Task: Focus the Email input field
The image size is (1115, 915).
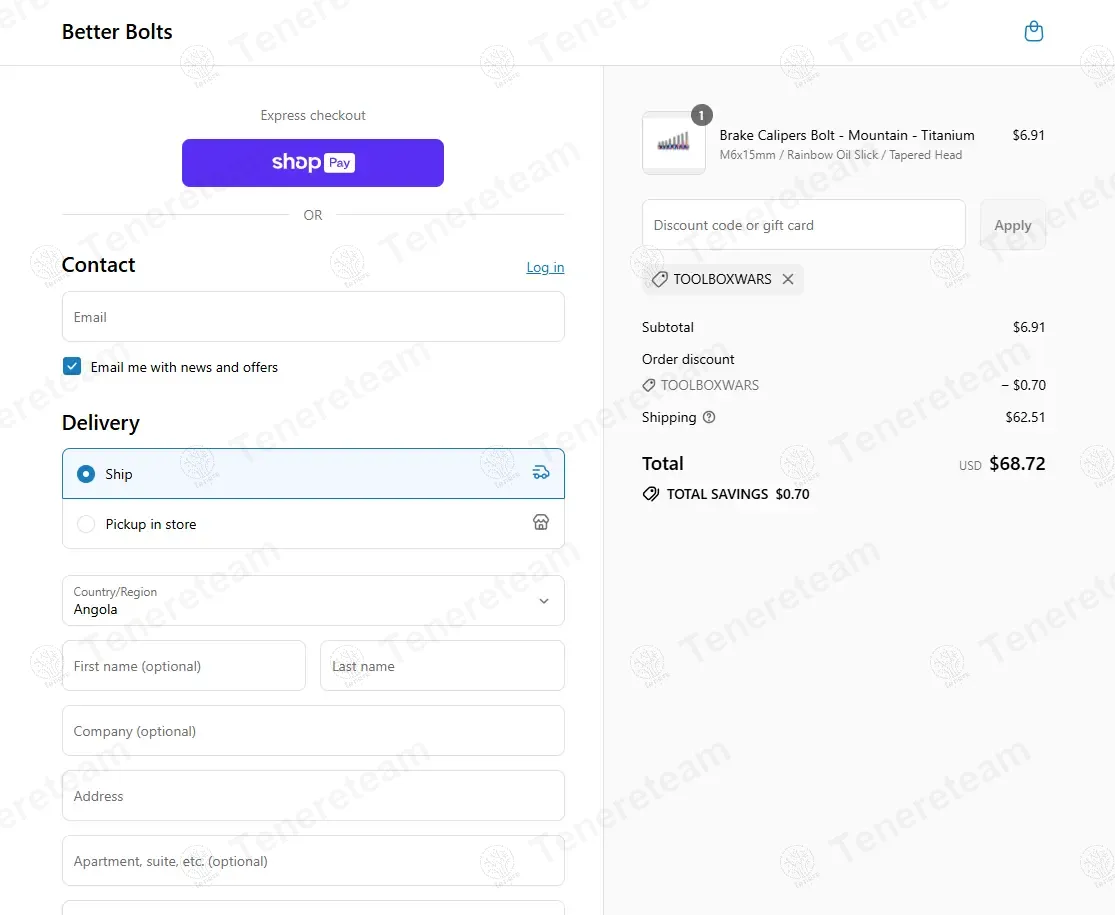Action: 313,317
